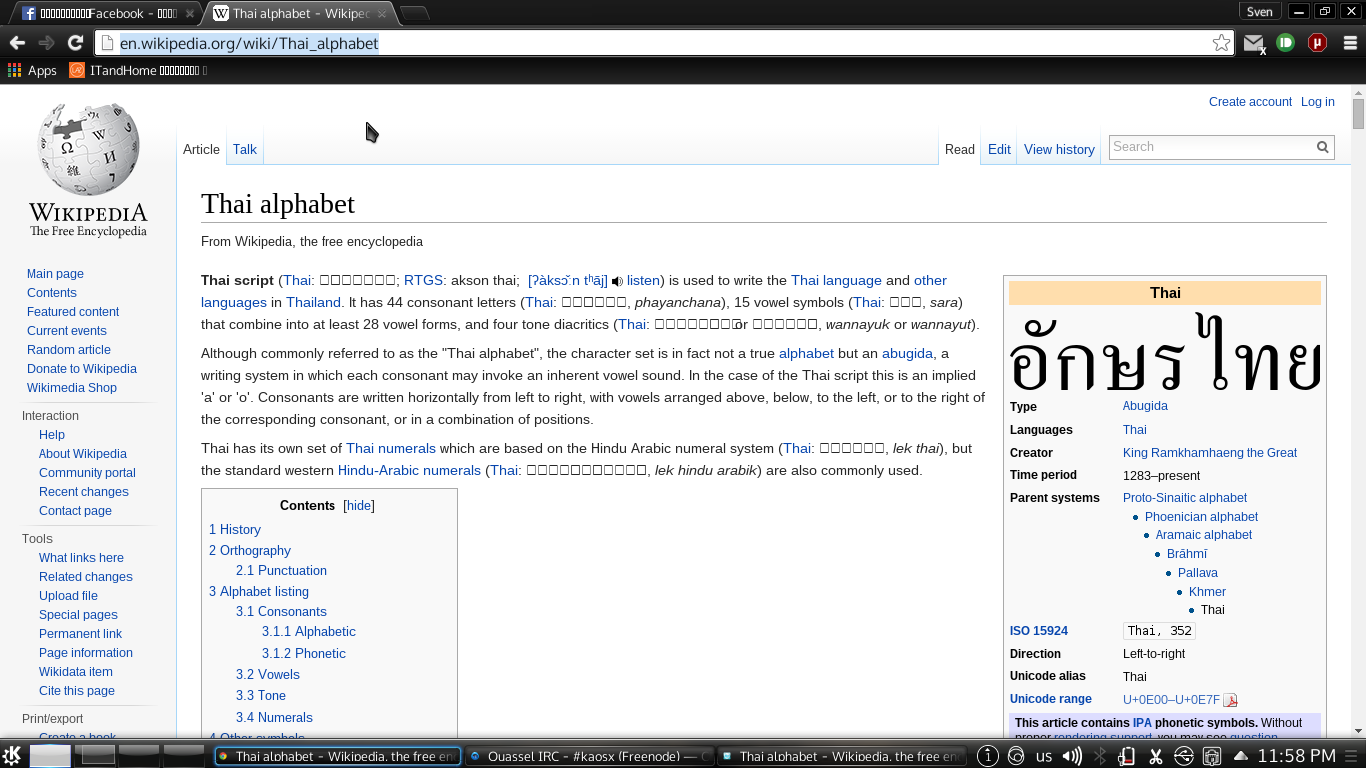The height and width of the screenshot is (768, 1366).
Task: Open the Pushbullet extension icon
Action: 1286,43
